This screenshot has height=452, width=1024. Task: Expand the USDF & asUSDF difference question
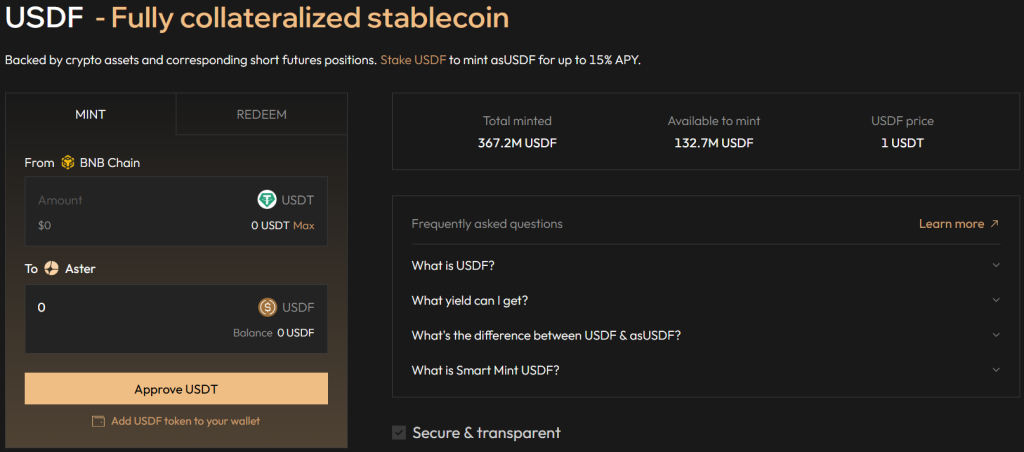[996, 335]
